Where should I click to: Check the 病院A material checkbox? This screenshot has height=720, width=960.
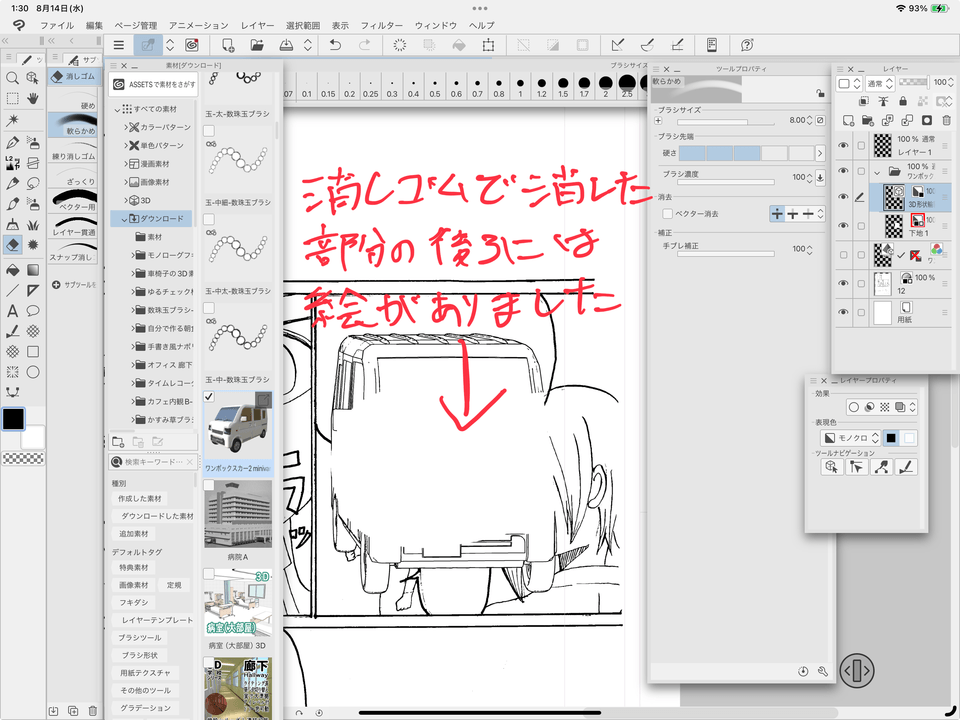(209, 485)
